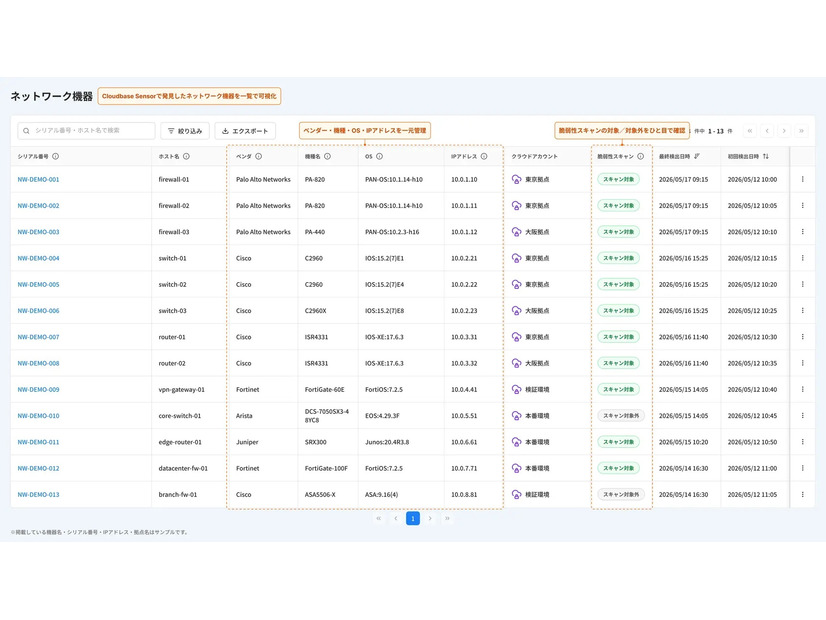The height and width of the screenshot is (620, 826).
Task: Click info icon beside ベンダ header
Action: tap(259, 156)
